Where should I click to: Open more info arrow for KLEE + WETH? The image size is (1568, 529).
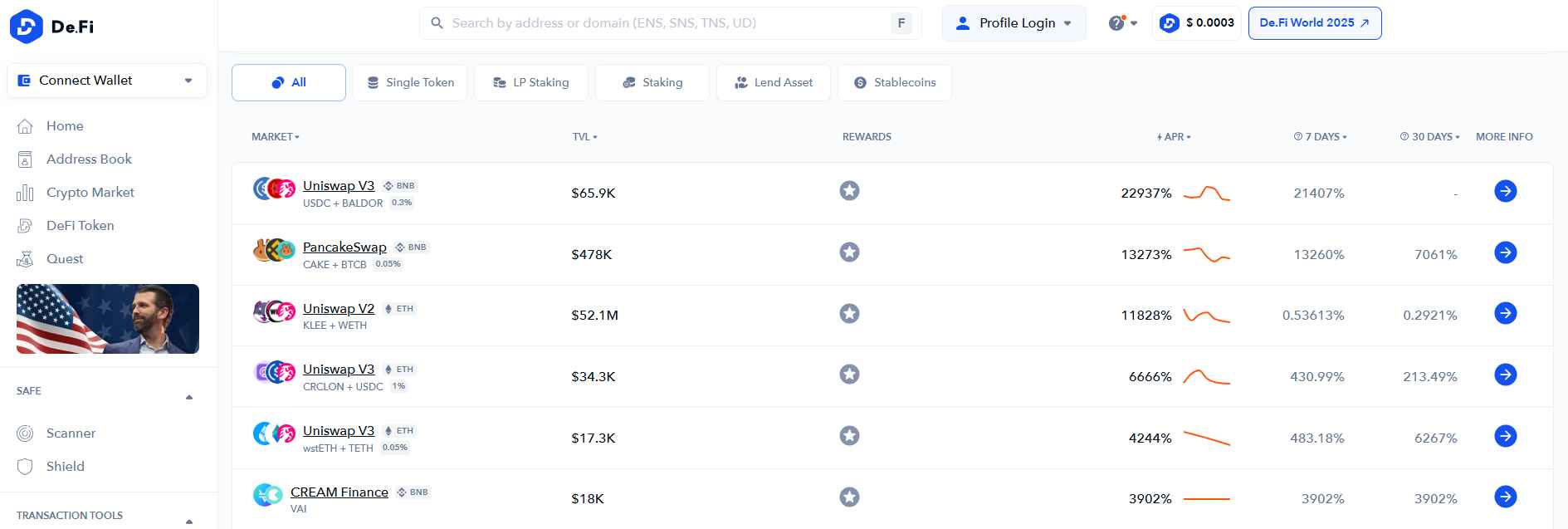click(x=1506, y=313)
